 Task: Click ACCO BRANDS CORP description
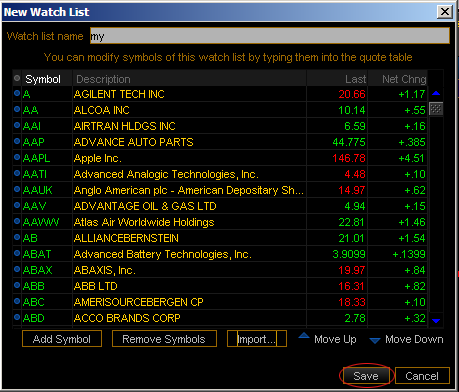(x=127, y=318)
